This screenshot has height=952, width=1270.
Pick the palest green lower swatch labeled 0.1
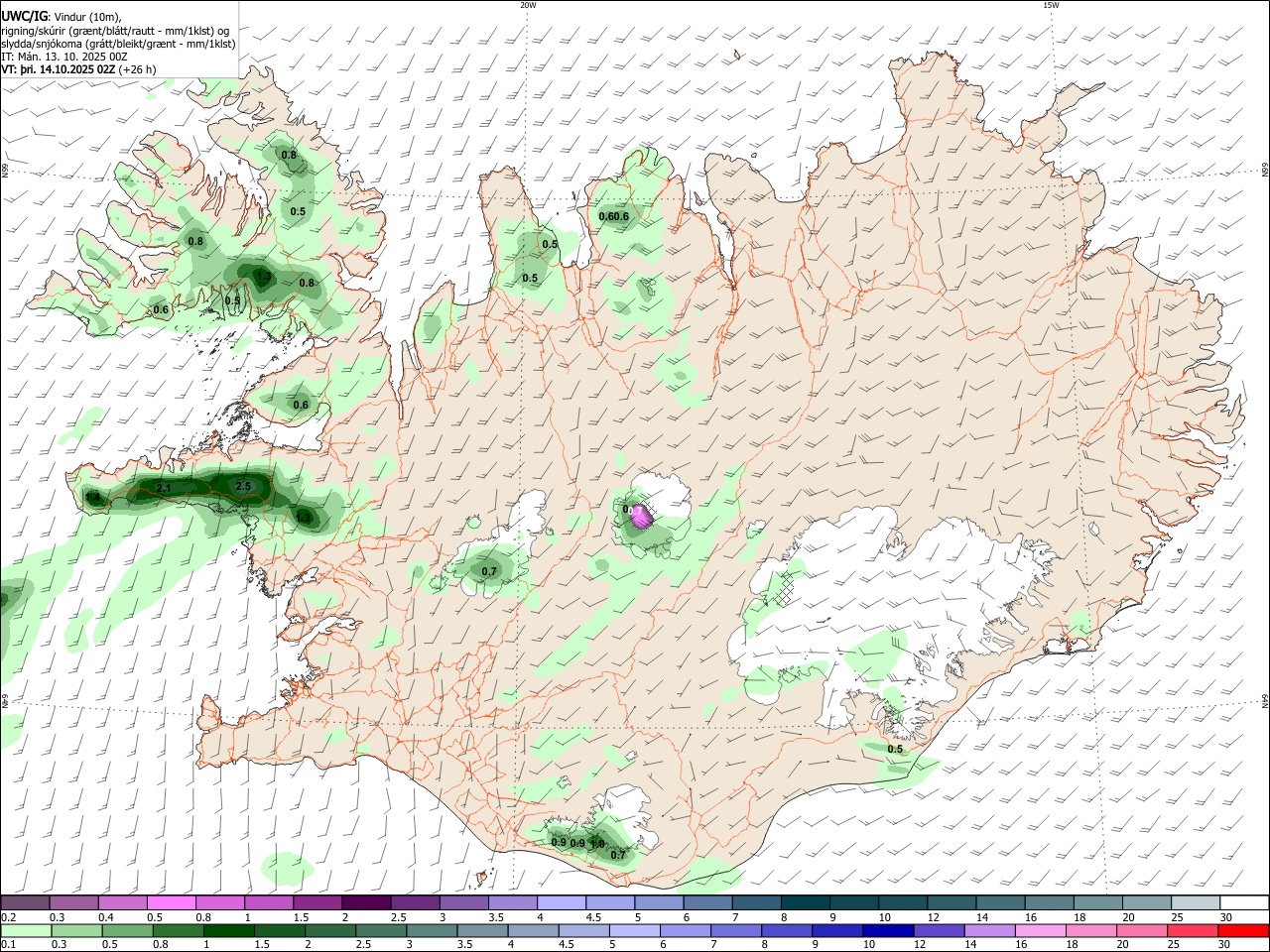[25, 930]
